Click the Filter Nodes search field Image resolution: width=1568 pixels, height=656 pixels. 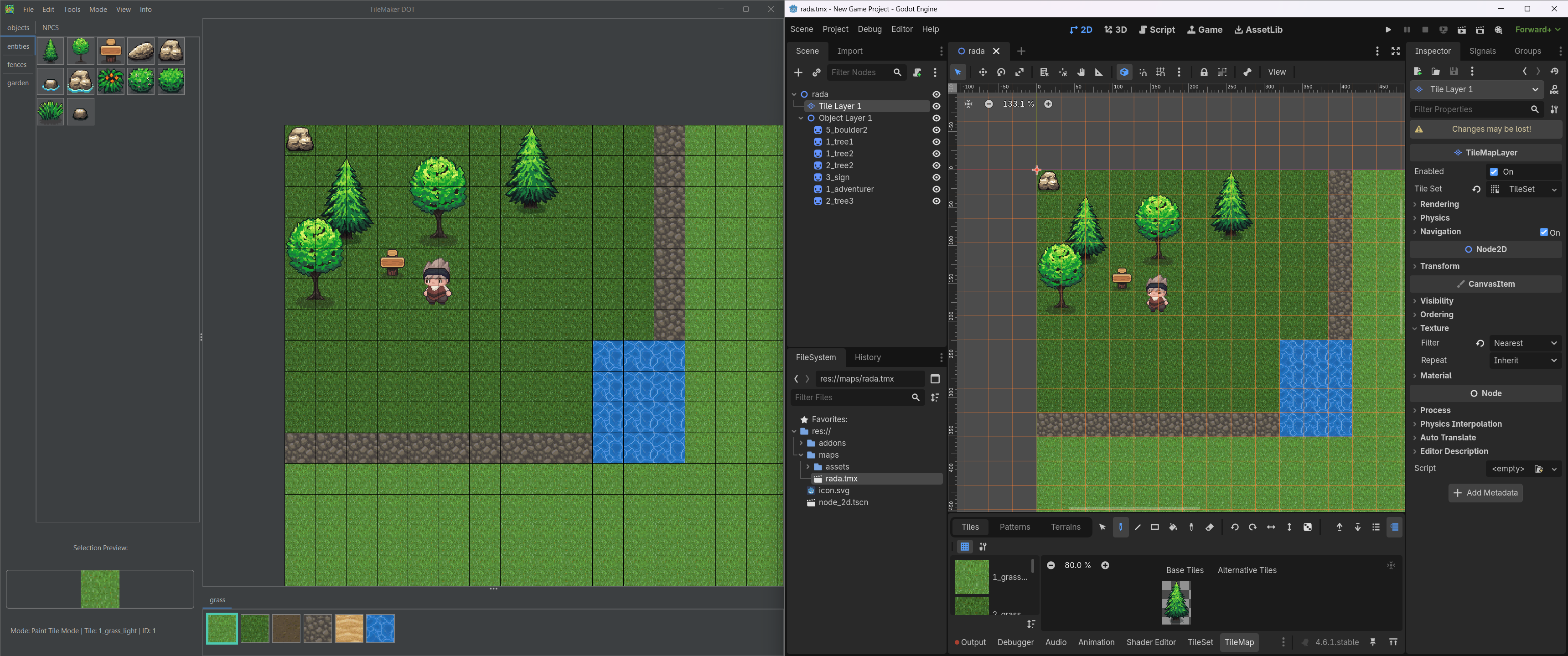(x=858, y=72)
